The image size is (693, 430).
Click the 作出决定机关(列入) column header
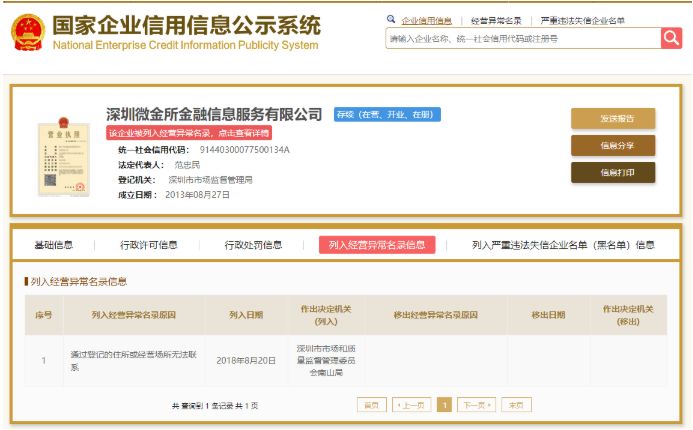(326, 315)
